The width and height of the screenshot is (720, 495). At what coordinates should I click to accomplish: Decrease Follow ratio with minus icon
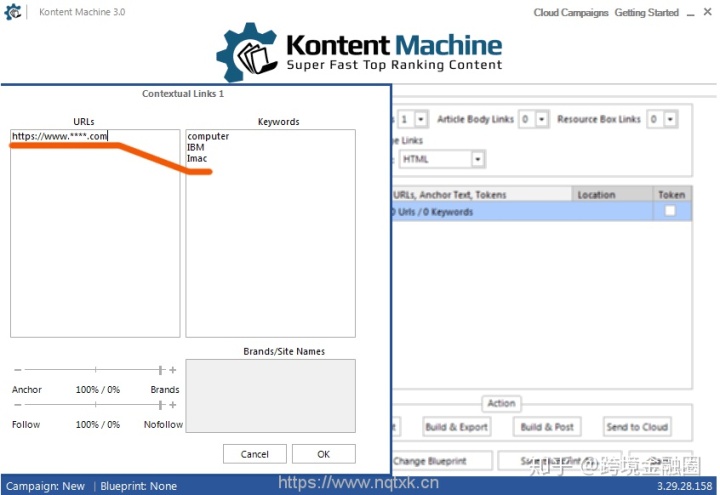pos(17,405)
